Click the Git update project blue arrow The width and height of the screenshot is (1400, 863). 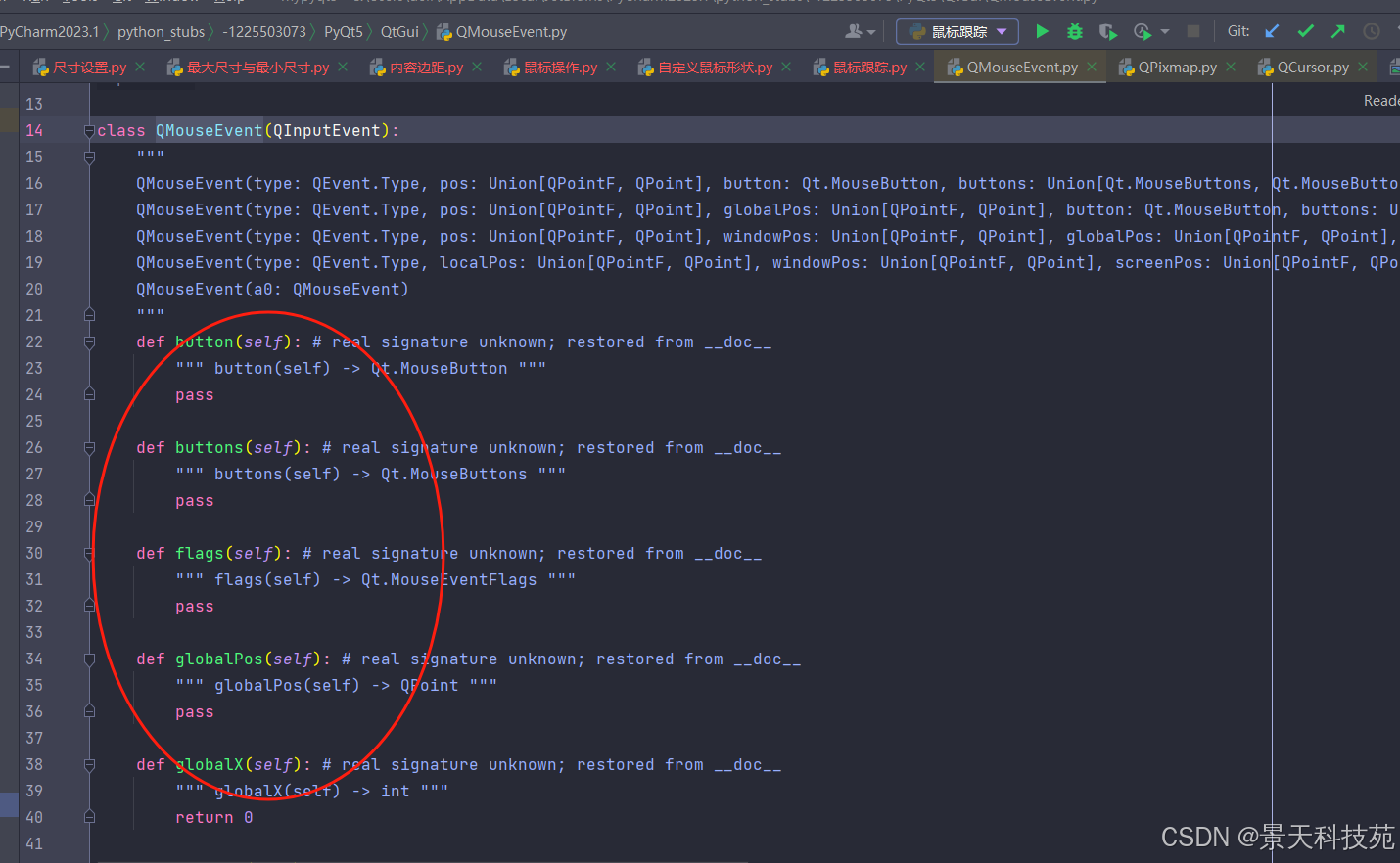pyautogui.click(x=1272, y=31)
